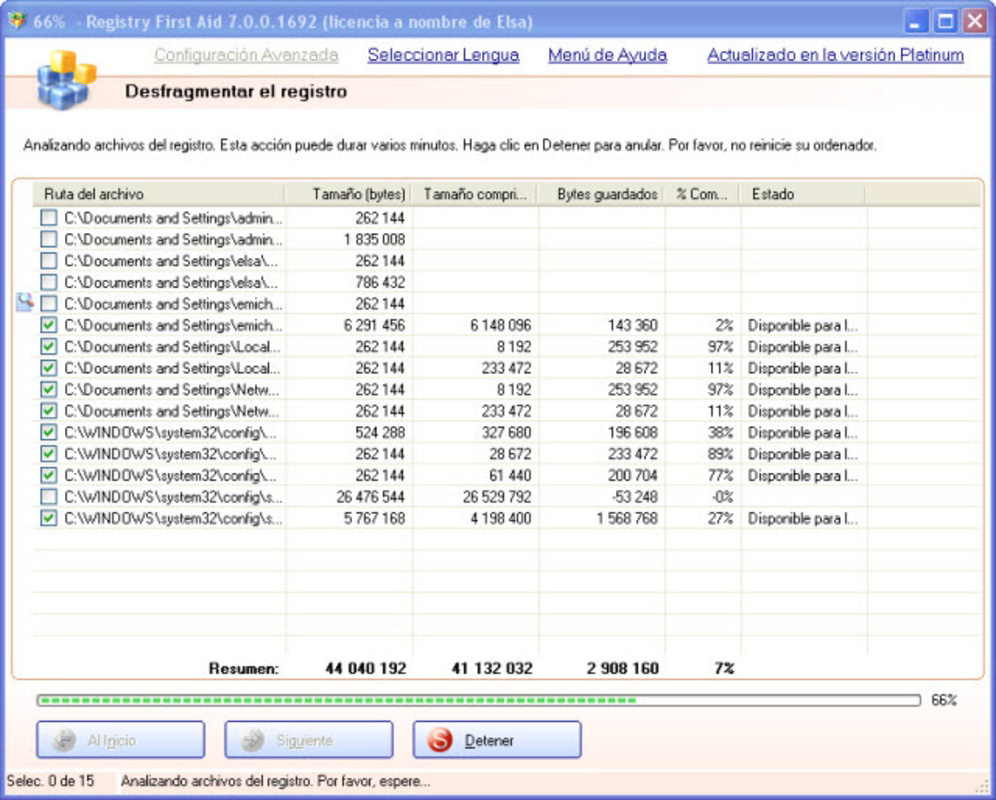Select the cell 327 680
The height and width of the screenshot is (800, 996).
[506, 433]
